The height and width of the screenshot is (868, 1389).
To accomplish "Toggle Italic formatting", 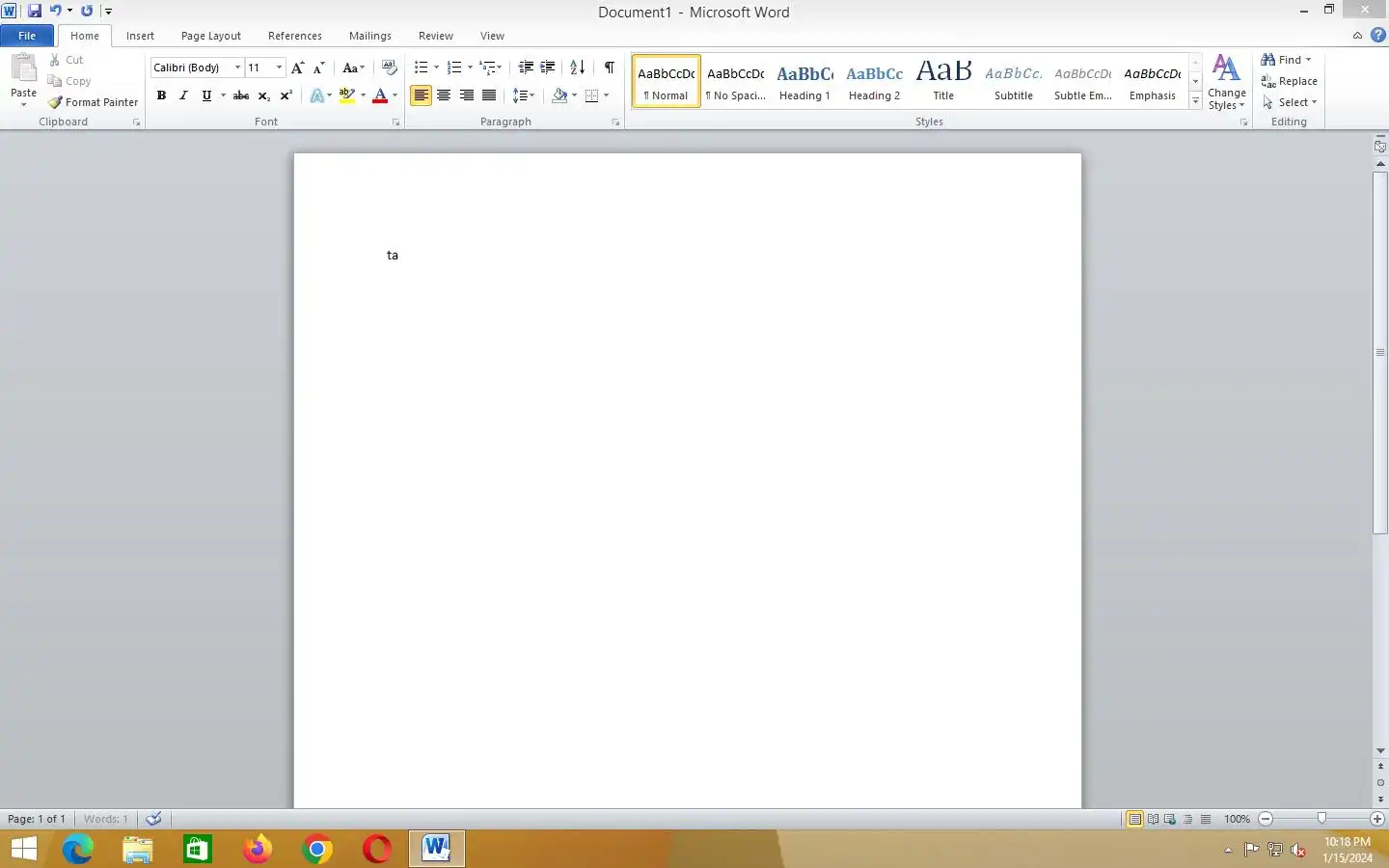I will click(183, 95).
